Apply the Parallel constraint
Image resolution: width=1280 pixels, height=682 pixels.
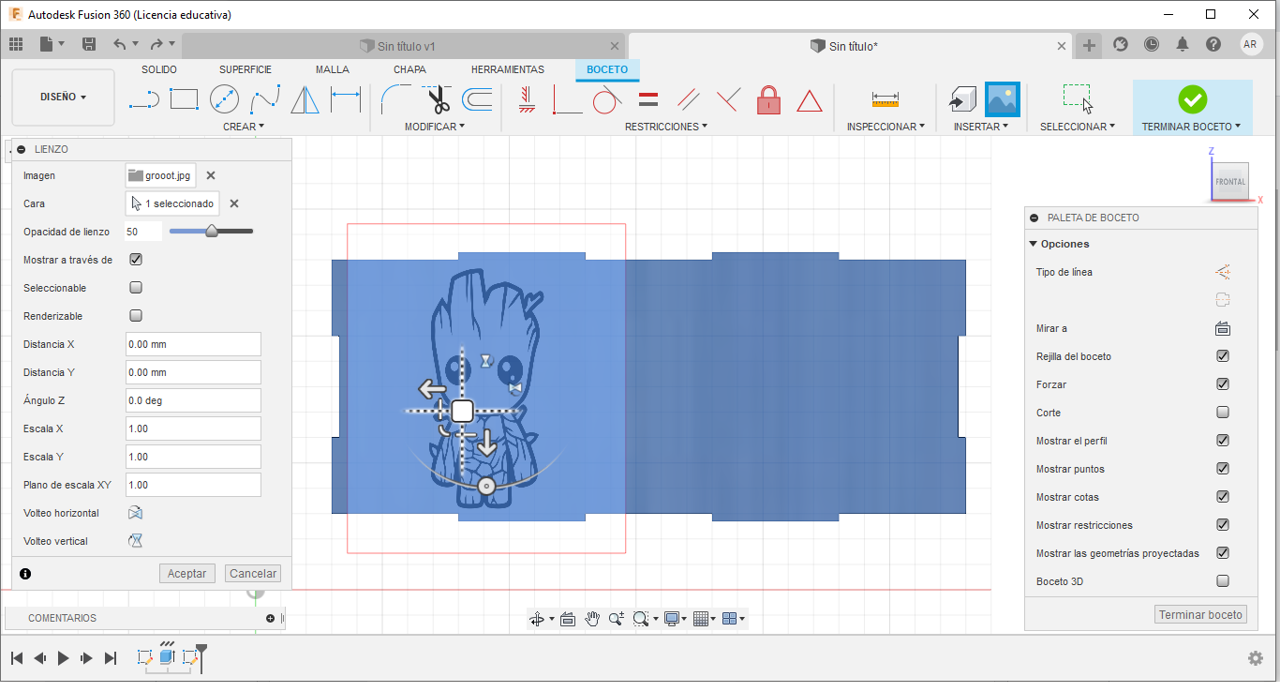click(x=688, y=99)
